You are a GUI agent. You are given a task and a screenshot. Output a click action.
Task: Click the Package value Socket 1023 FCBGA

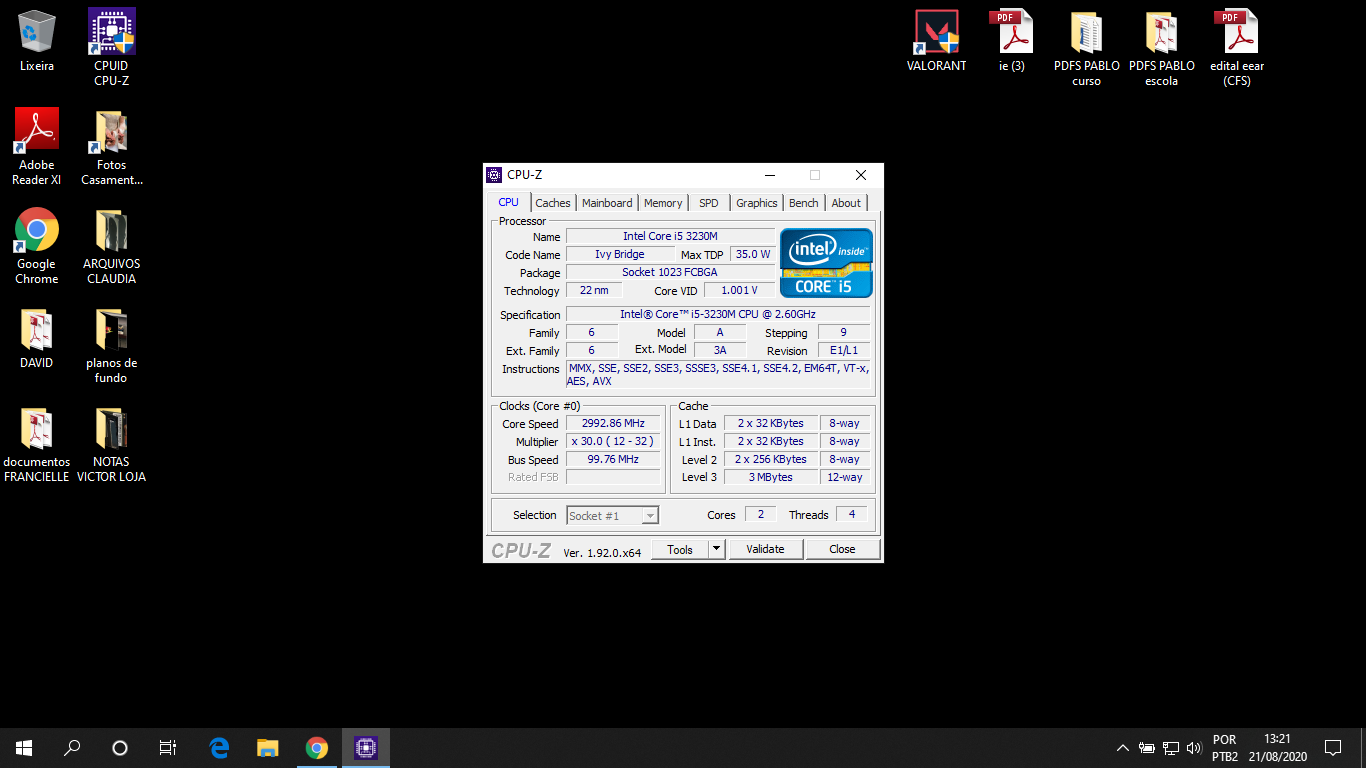(x=670, y=272)
